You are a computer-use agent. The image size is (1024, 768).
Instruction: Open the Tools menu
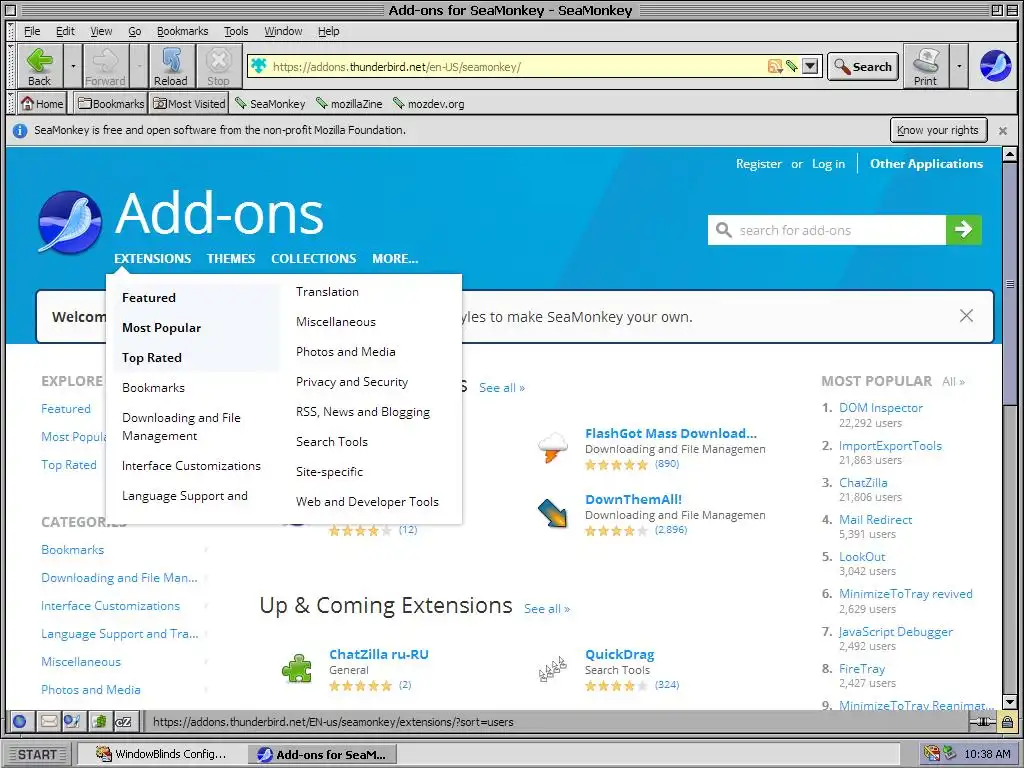(236, 31)
